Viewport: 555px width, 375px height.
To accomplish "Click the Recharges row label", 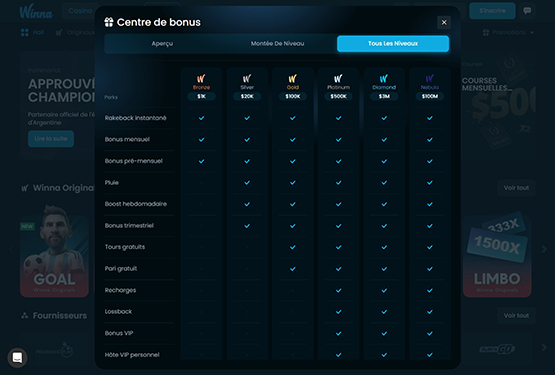I will pyautogui.click(x=120, y=290).
